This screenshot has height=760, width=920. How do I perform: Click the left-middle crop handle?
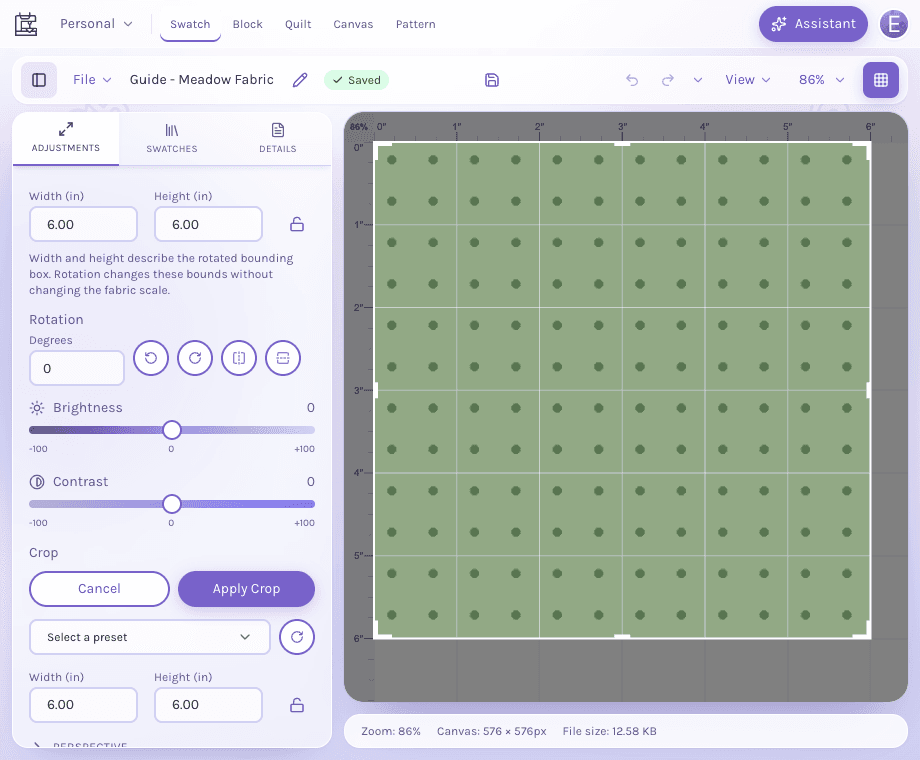[376, 390]
